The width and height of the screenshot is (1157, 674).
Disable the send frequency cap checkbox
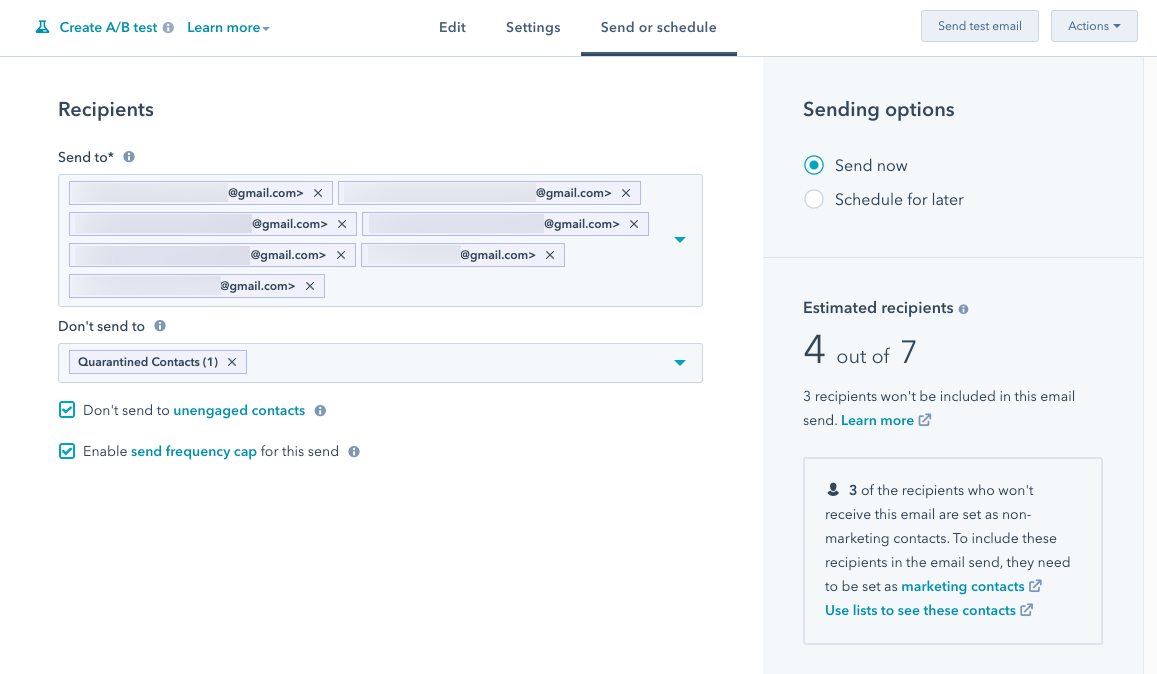click(x=66, y=451)
